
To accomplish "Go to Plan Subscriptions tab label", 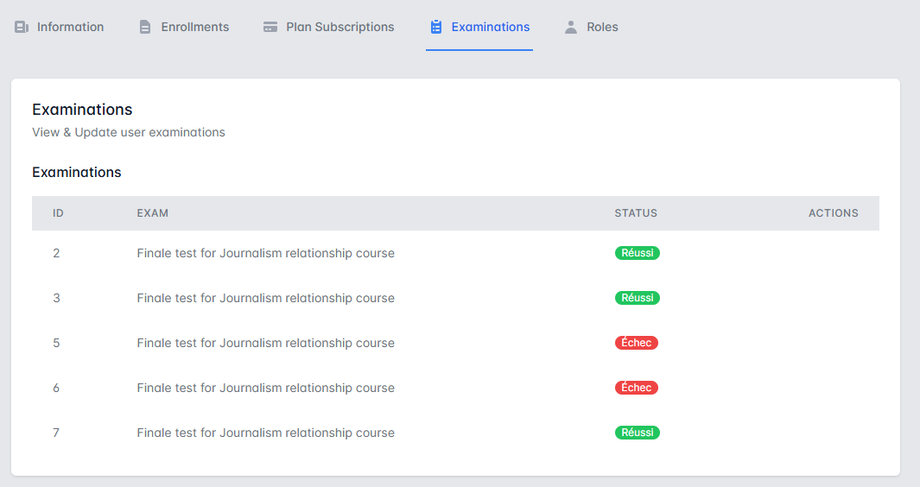I will [x=340, y=27].
